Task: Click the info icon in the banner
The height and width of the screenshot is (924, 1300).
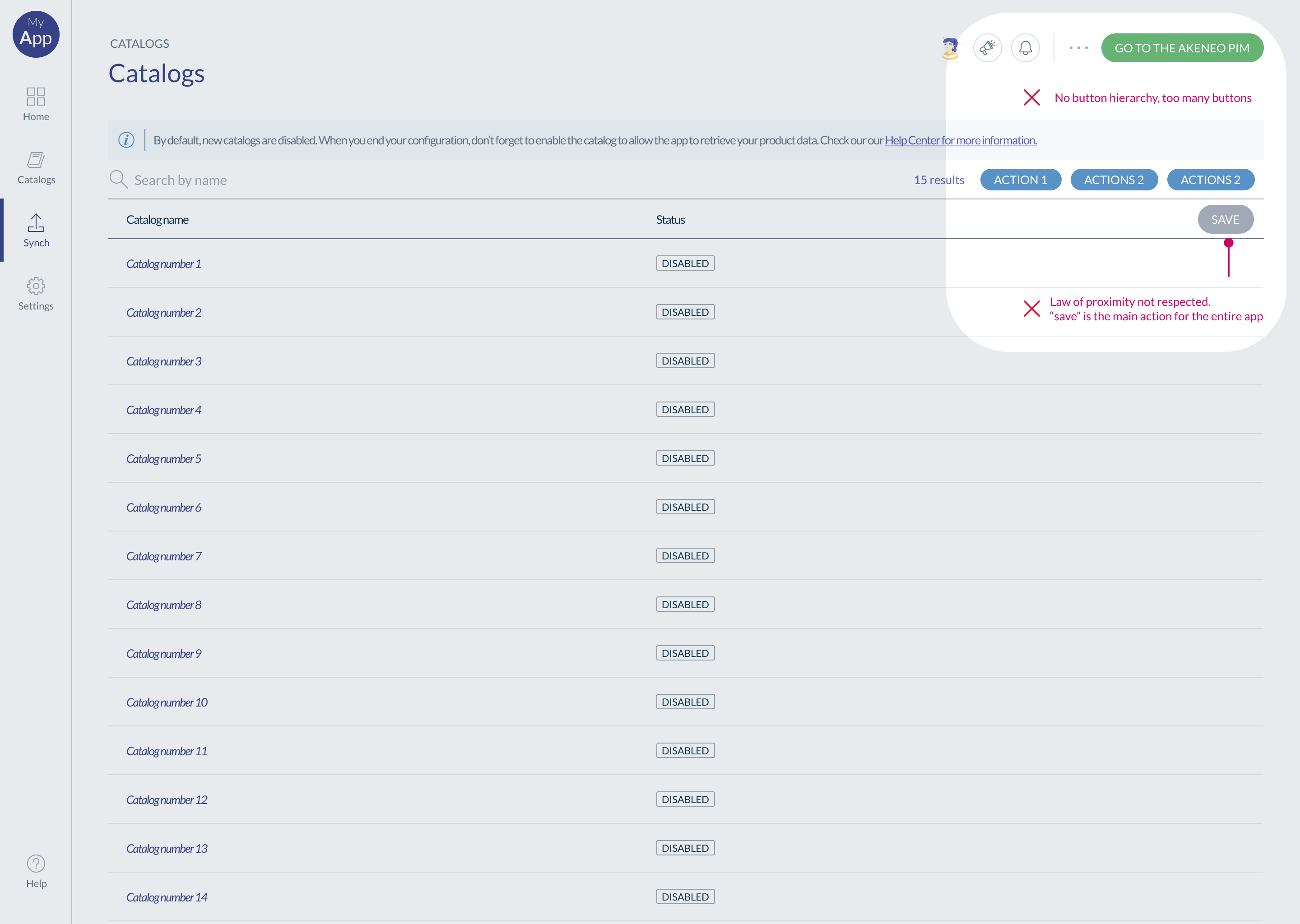Action: (126, 140)
